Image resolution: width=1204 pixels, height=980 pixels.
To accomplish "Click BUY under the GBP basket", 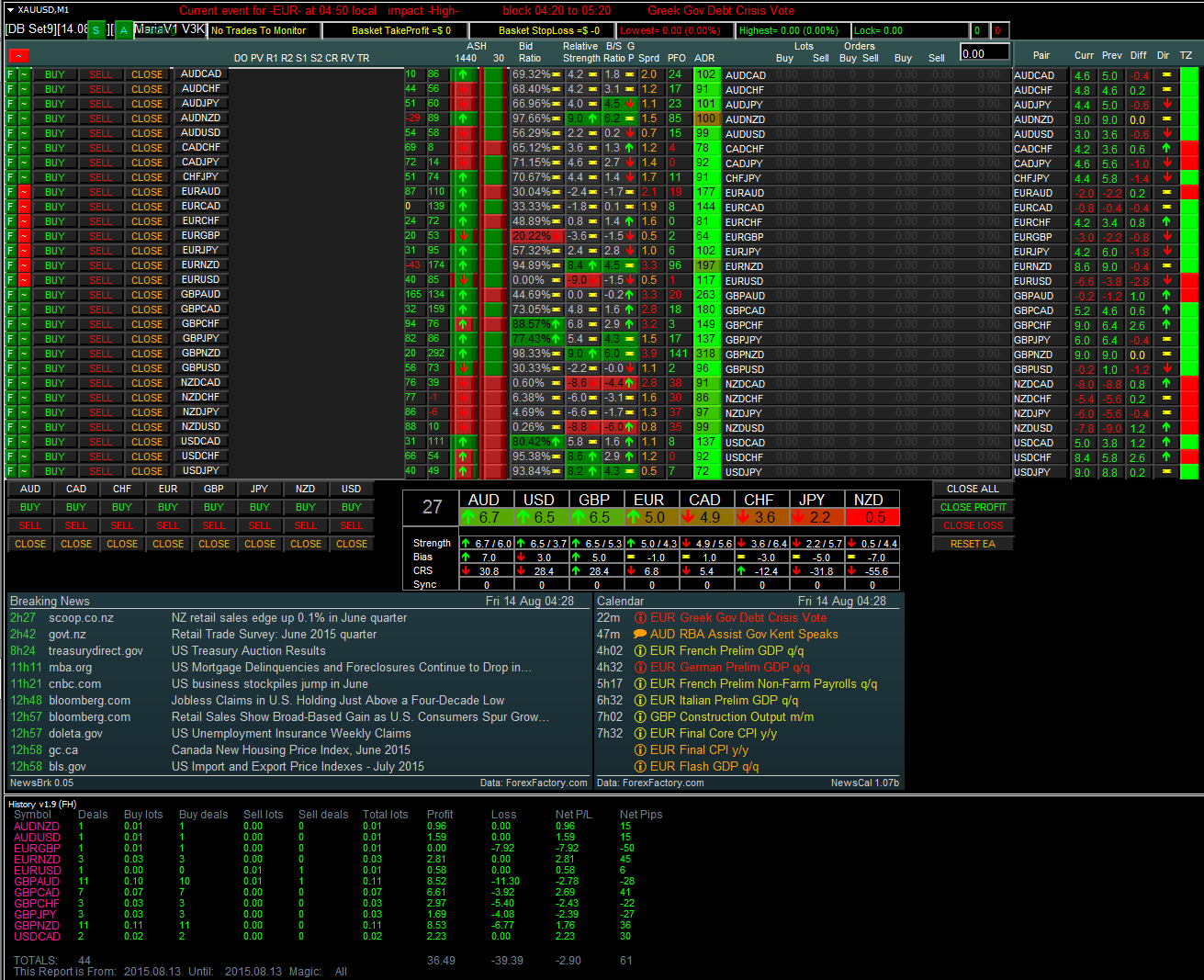I will [214, 507].
